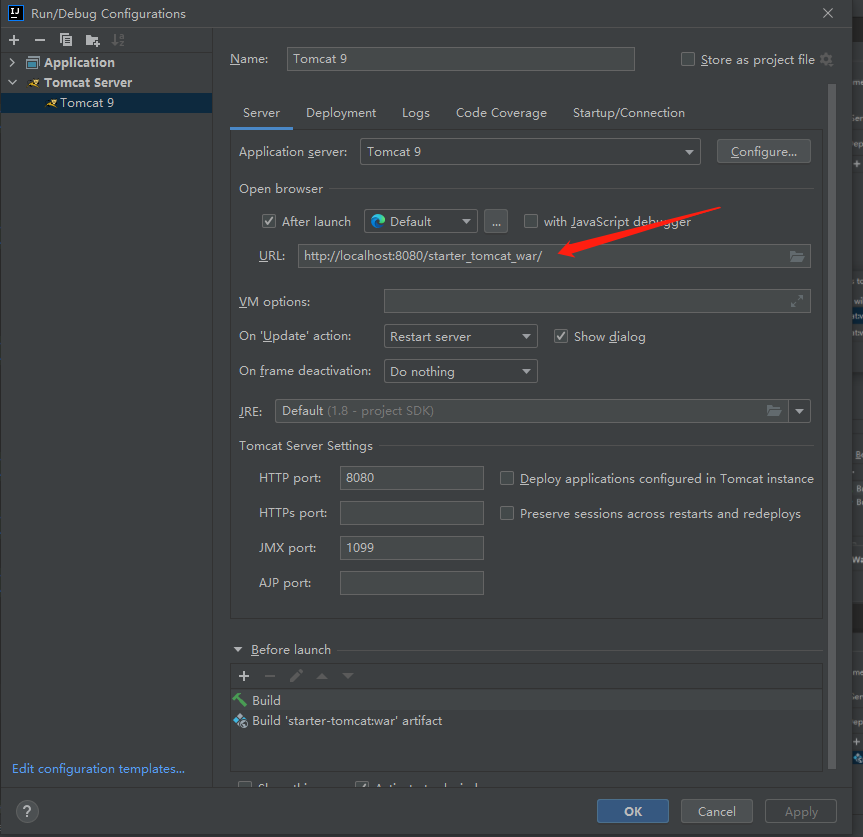The height and width of the screenshot is (837, 863).
Task: Open the Application server dropdown
Action: 530,152
